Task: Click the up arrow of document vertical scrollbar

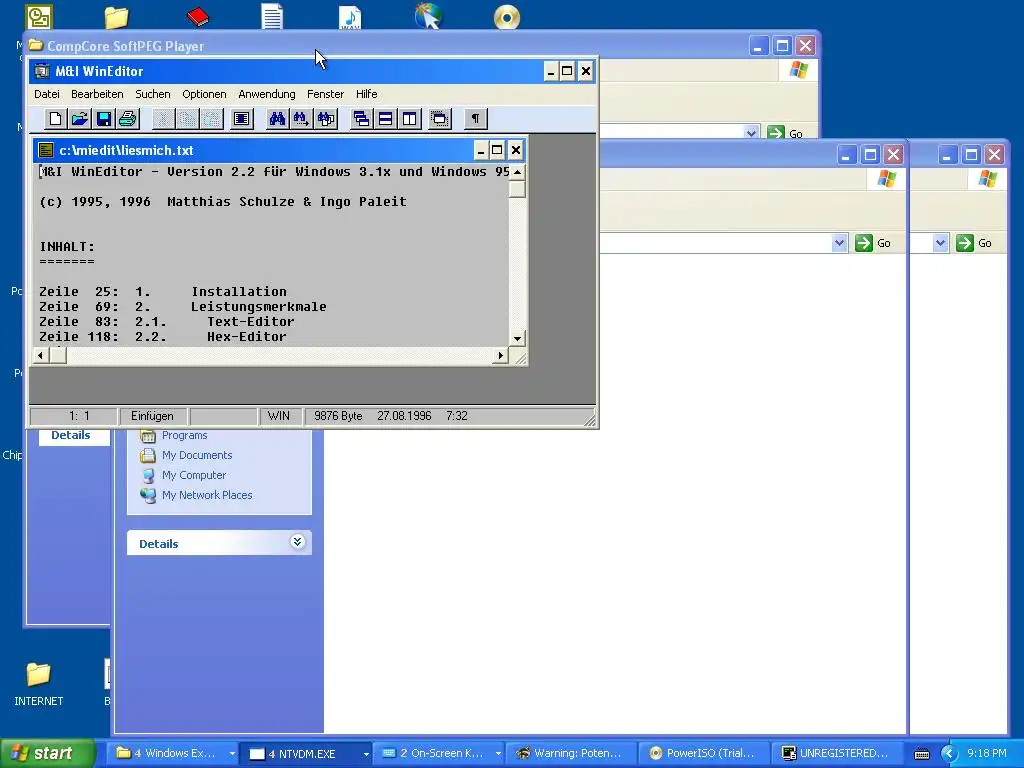Action: pyautogui.click(x=517, y=172)
